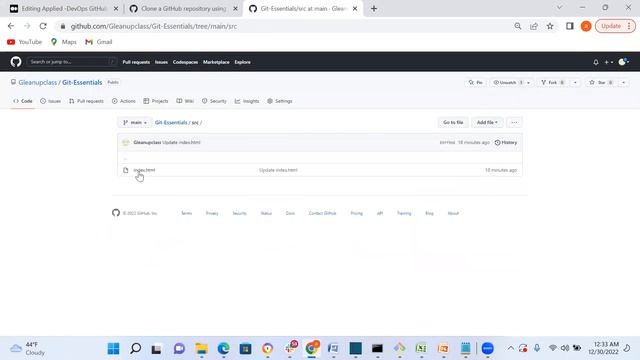Open the Git-Essentials repository link
640x360 pixels.
[x=82, y=82]
